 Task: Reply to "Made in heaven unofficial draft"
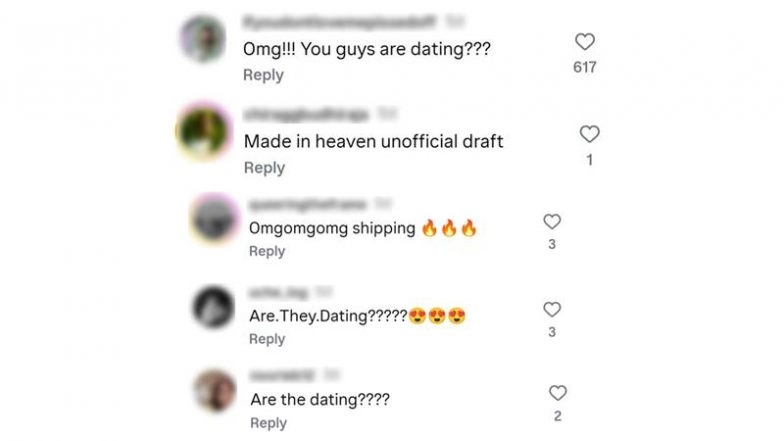pos(264,168)
